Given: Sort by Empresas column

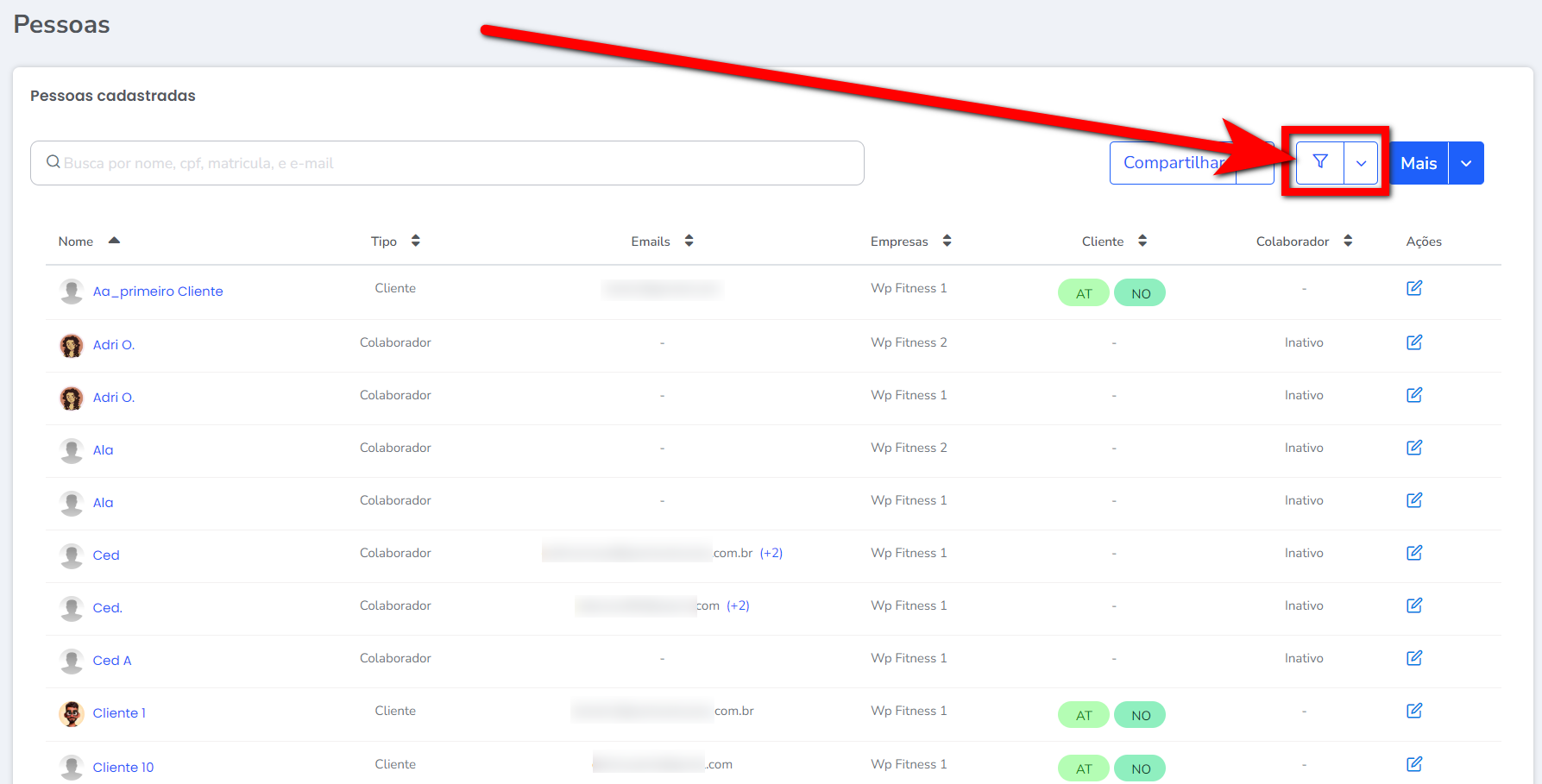Looking at the screenshot, I should (x=947, y=241).
